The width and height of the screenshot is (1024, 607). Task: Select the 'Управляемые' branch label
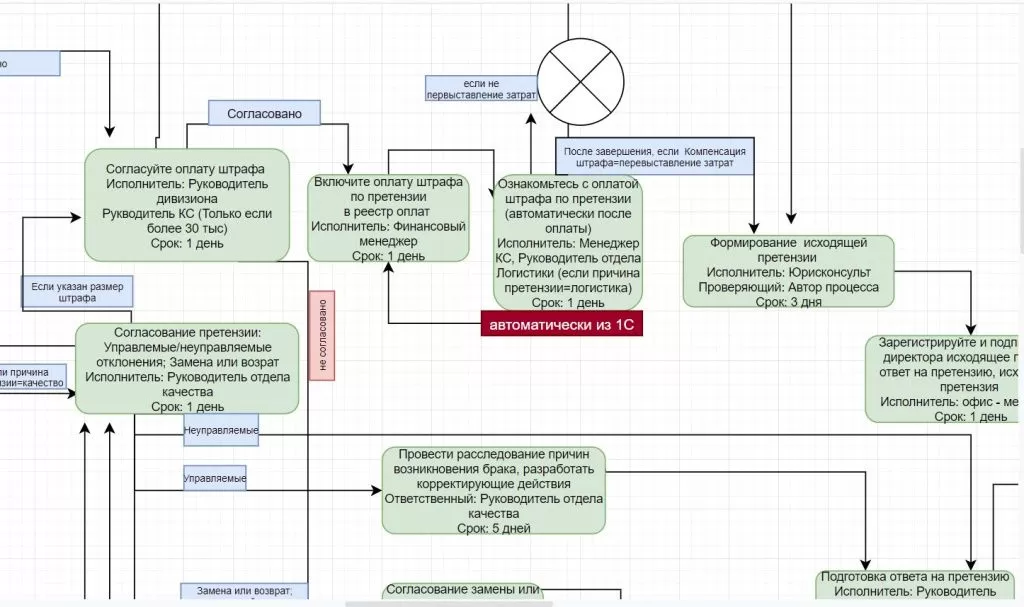214,479
